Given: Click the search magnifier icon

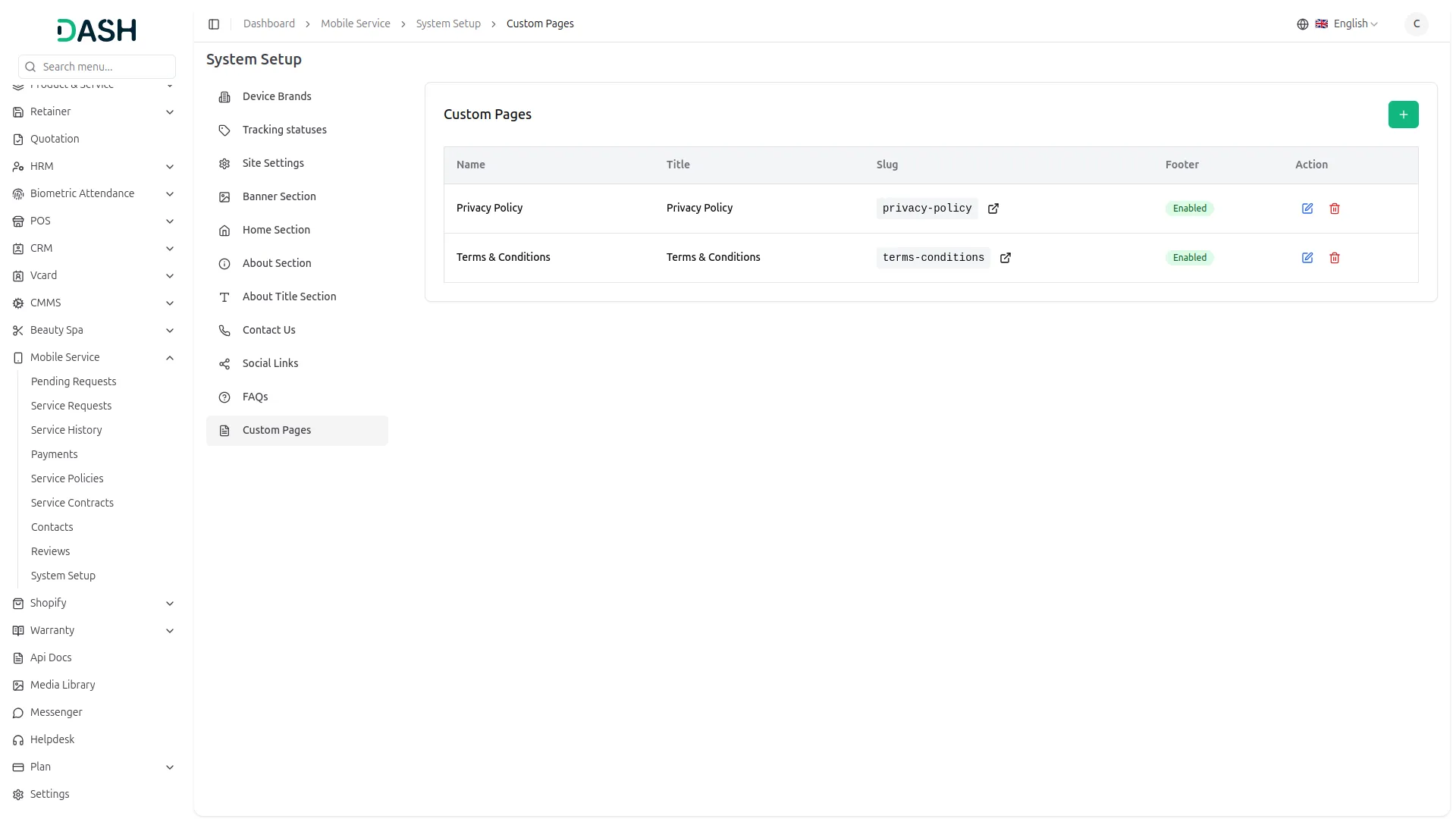Looking at the screenshot, I should [x=30, y=67].
